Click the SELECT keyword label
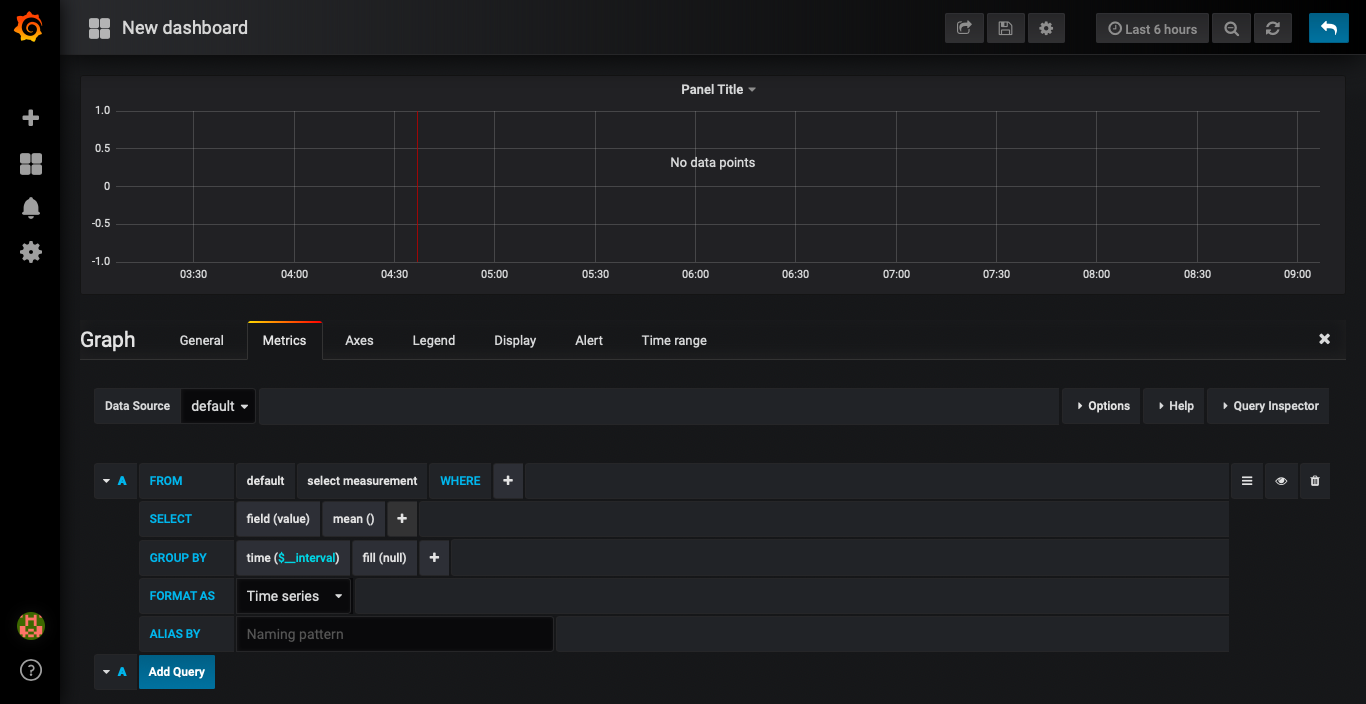The image size is (1366, 704). pyautogui.click(x=171, y=519)
